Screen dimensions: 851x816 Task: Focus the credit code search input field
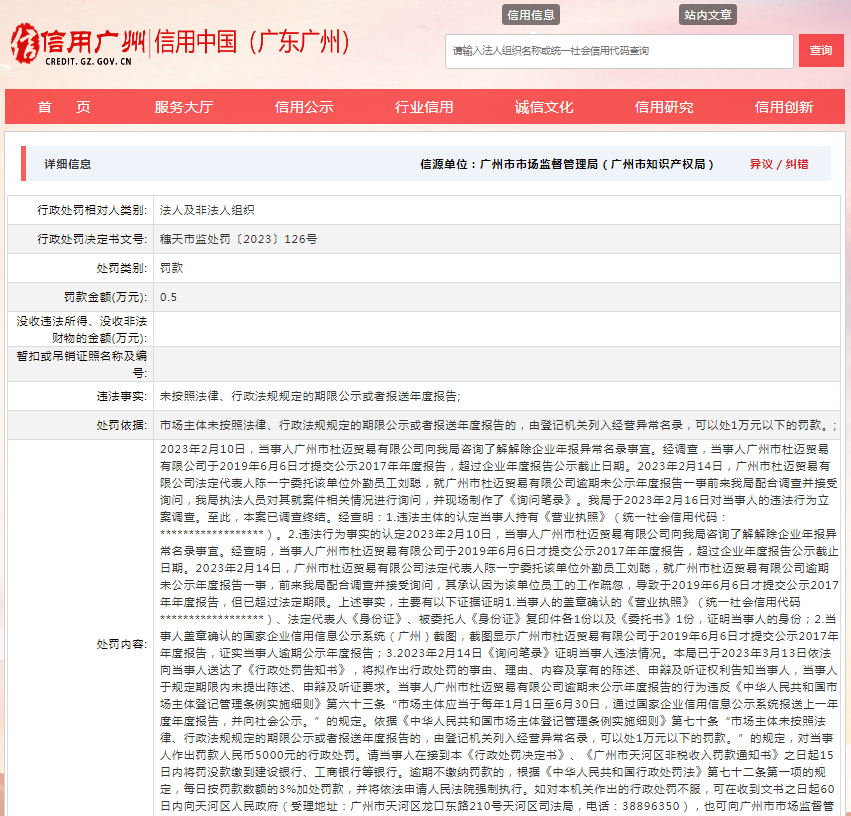tap(619, 51)
